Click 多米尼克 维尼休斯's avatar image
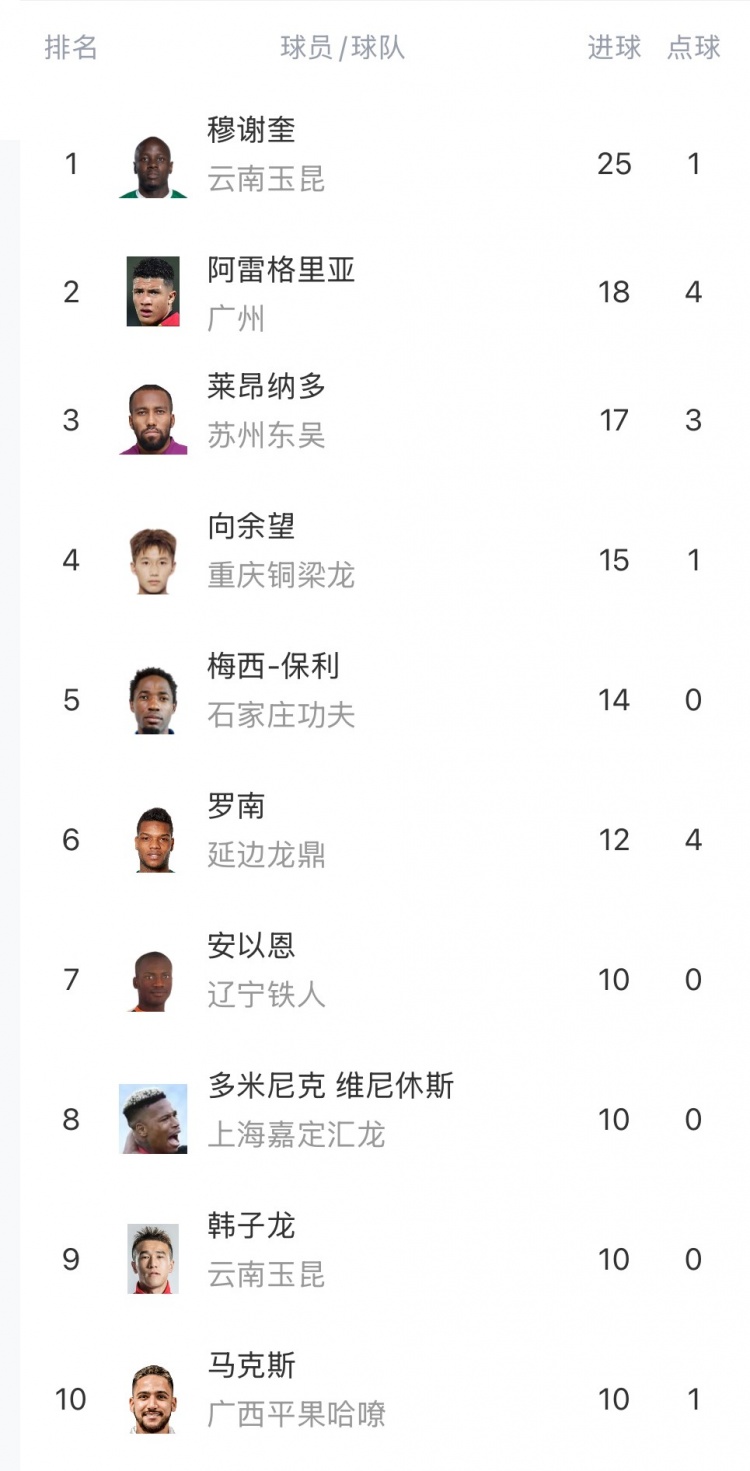The height and width of the screenshot is (1471, 750). (153, 1120)
